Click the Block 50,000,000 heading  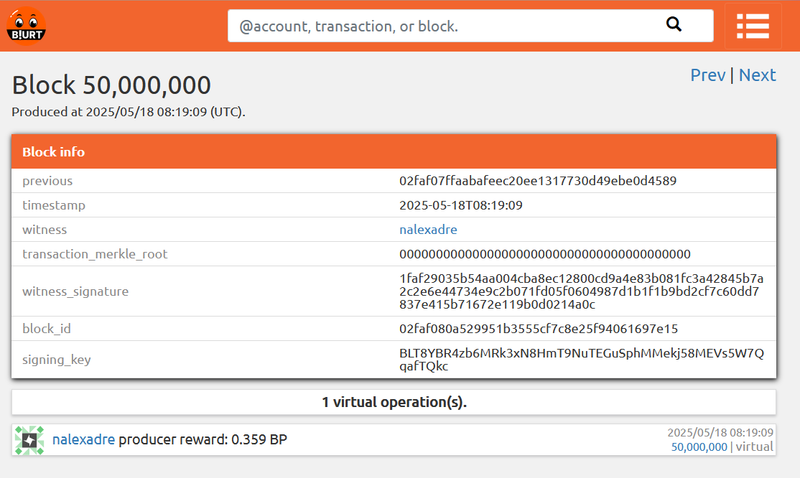[111, 85]
